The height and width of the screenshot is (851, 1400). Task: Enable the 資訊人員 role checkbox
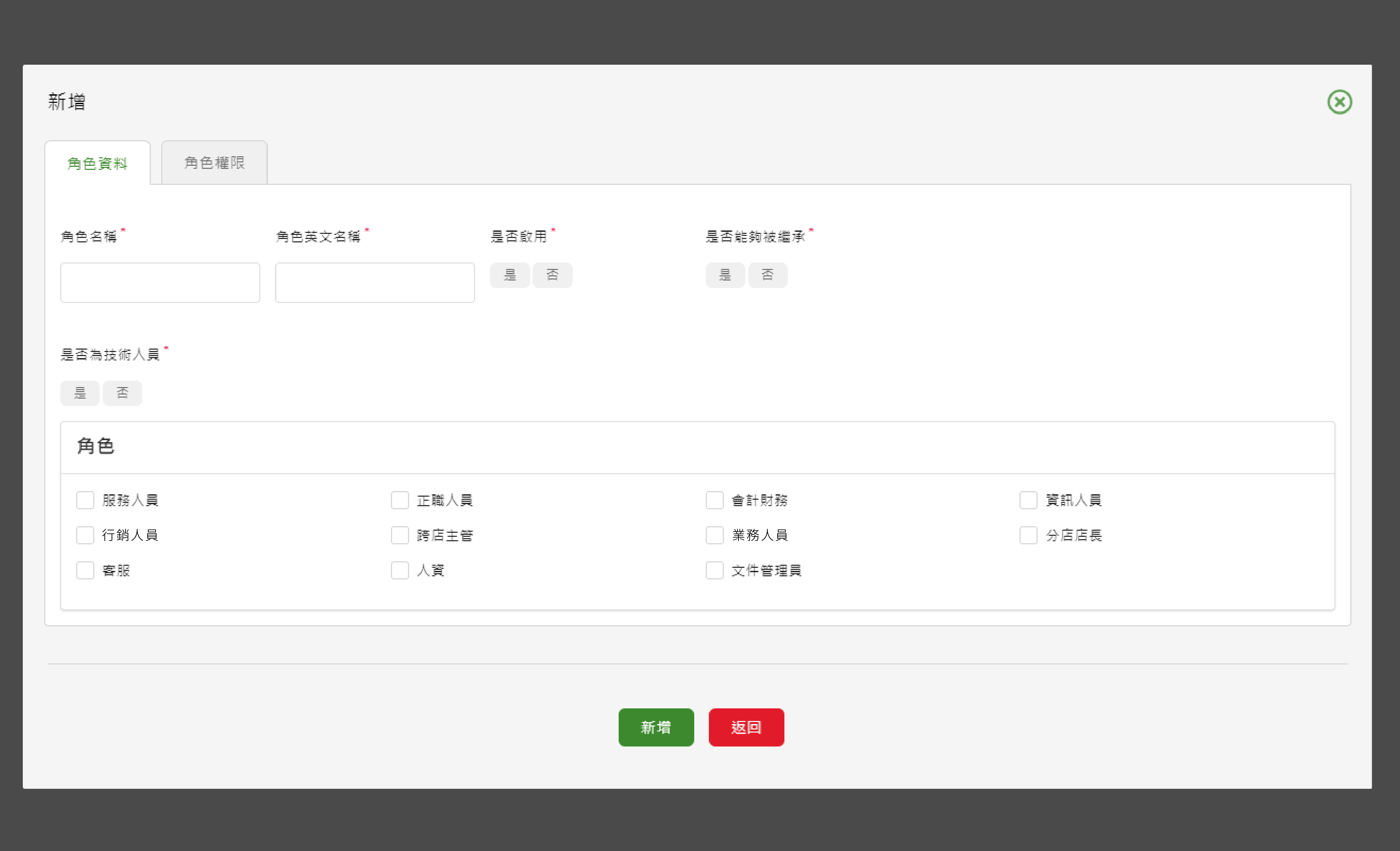coord(1028,500)
